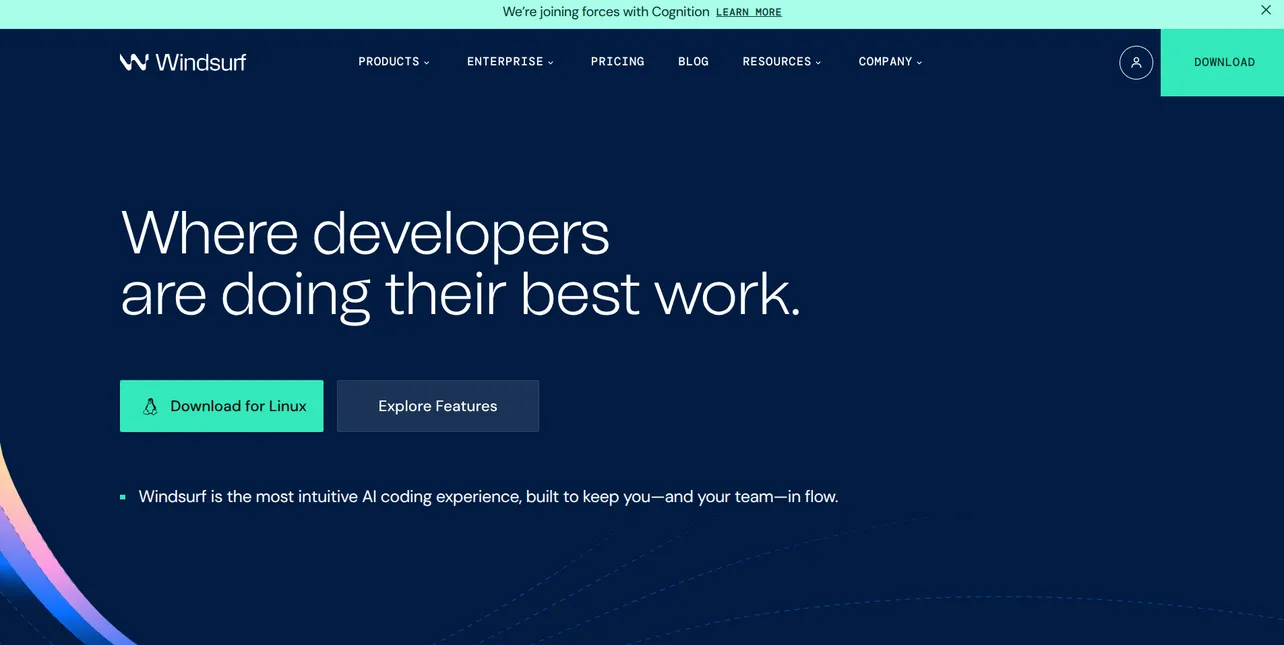Click the teal bullet square before tagline

tap(123, 497)
